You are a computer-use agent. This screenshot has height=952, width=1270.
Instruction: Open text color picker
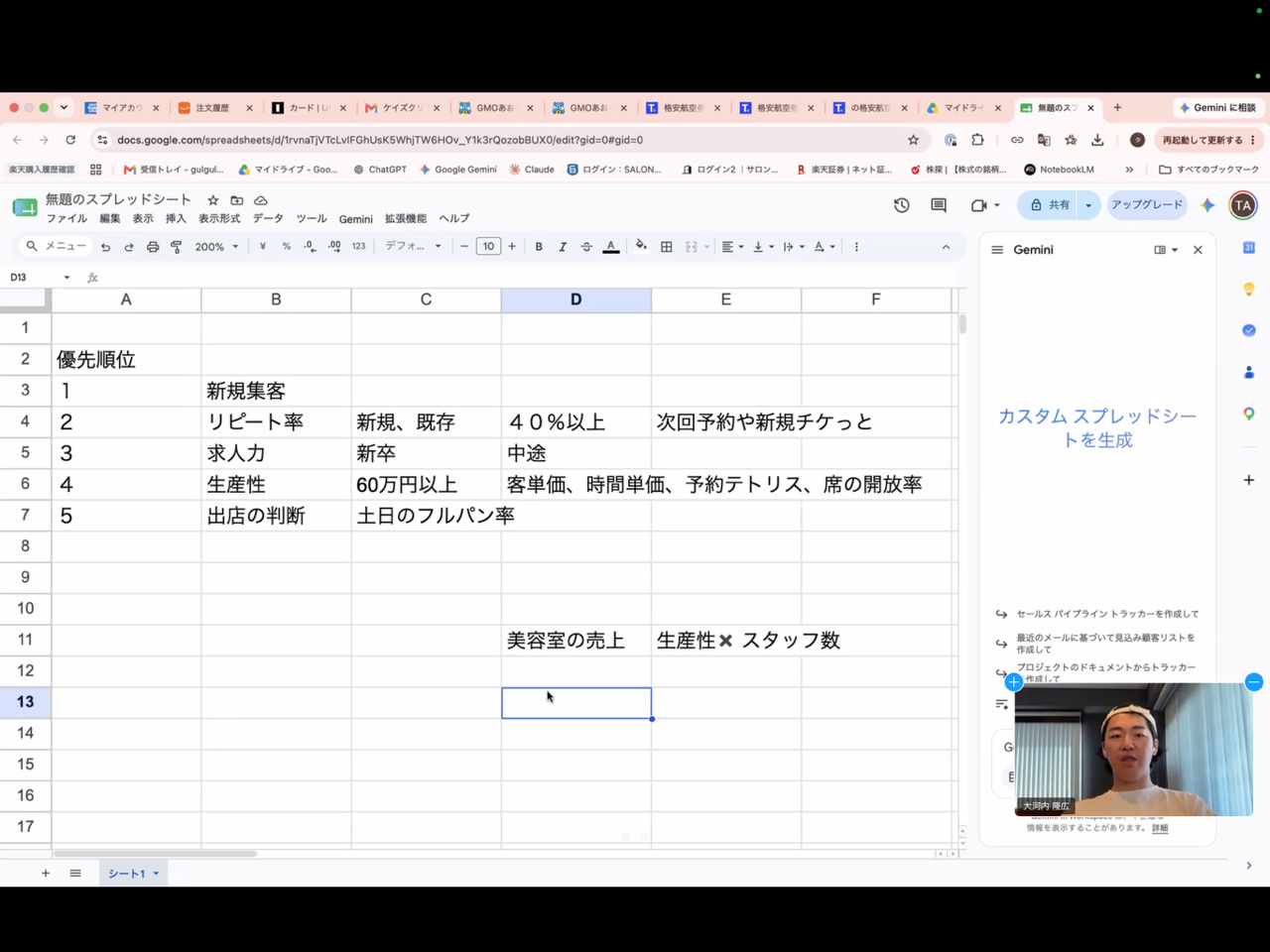[x=611, y=247]
